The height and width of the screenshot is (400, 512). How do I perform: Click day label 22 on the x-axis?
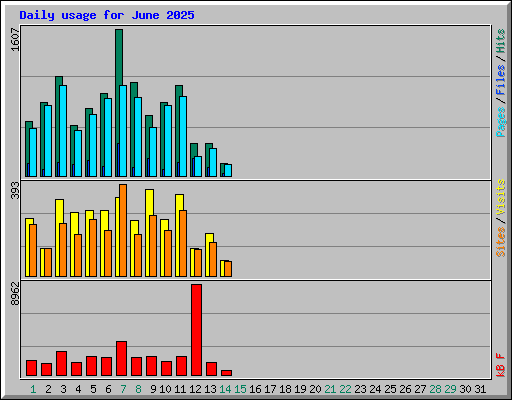point(345,389)
